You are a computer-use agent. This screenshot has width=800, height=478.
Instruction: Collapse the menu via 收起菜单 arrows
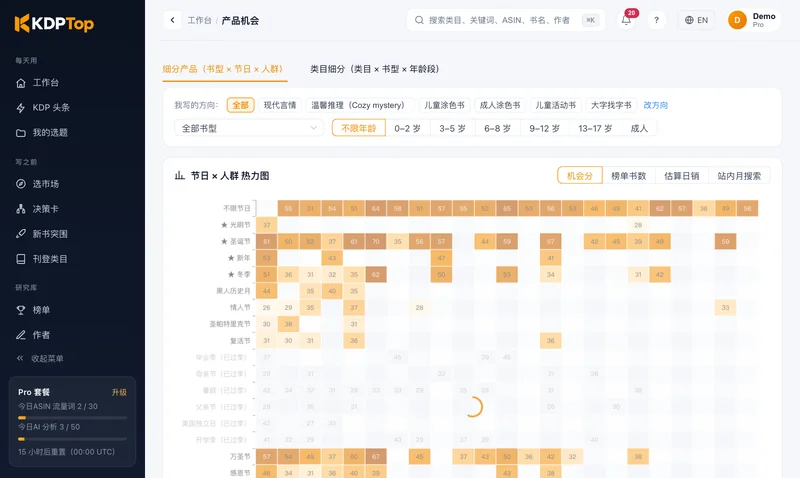point(20,358)
